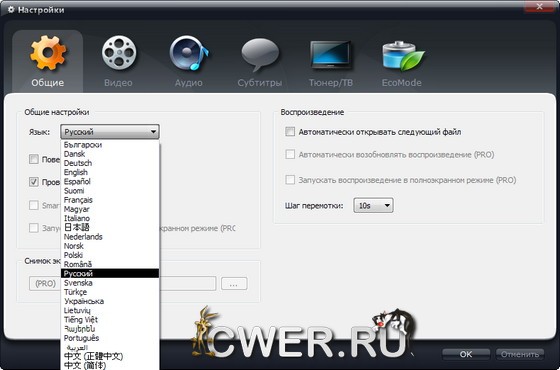Open the Шаг перемотки 10s dropdown
This screenshot has width=560, height=370.
tap(373, 205)
